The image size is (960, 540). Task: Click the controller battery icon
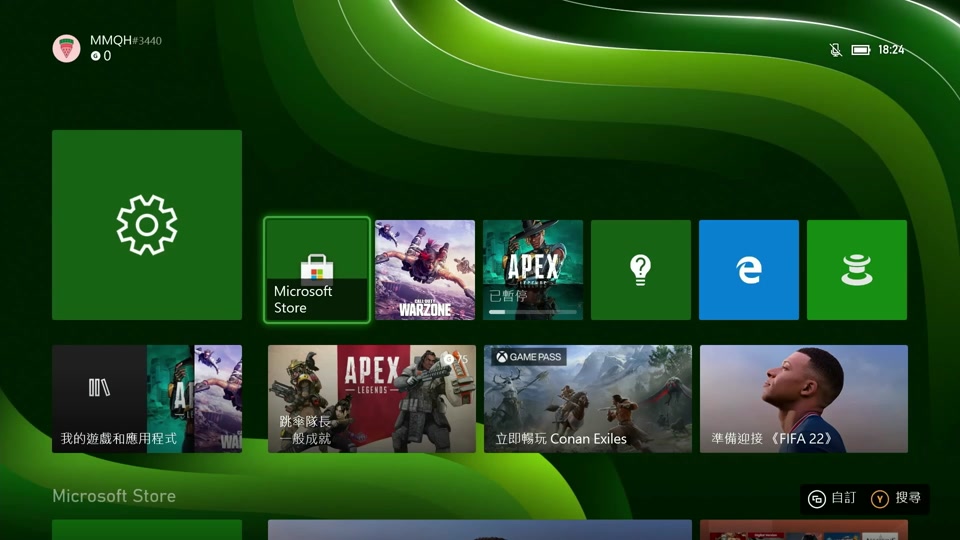860,50
